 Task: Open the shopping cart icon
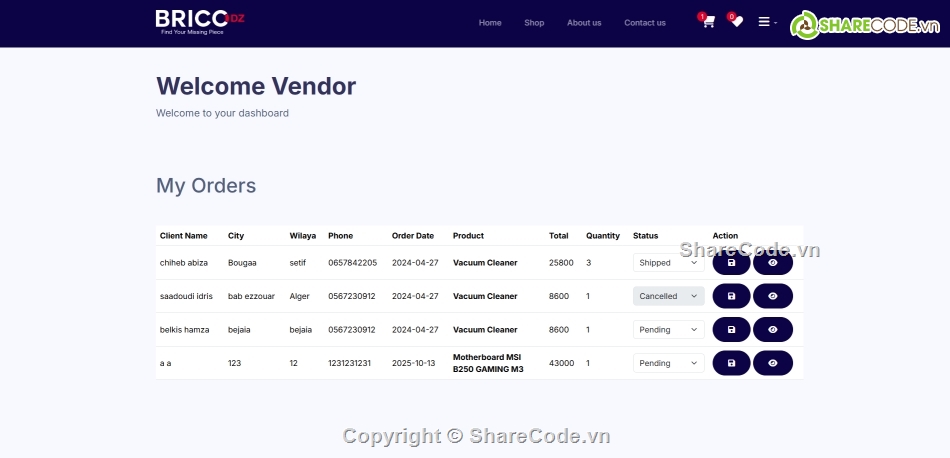[x=708, y=22]
